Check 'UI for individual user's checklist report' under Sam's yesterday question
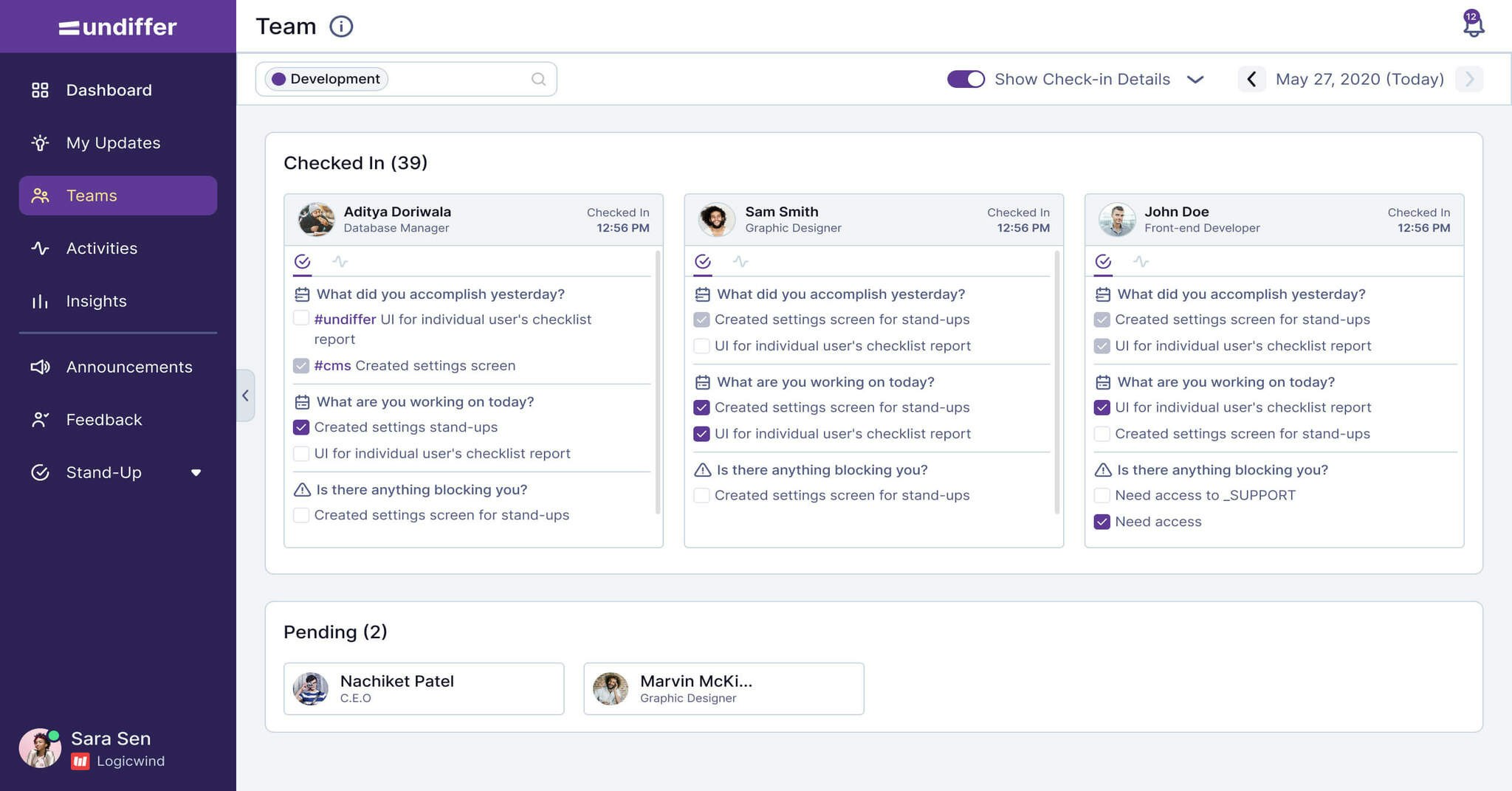 coord(701,345)
